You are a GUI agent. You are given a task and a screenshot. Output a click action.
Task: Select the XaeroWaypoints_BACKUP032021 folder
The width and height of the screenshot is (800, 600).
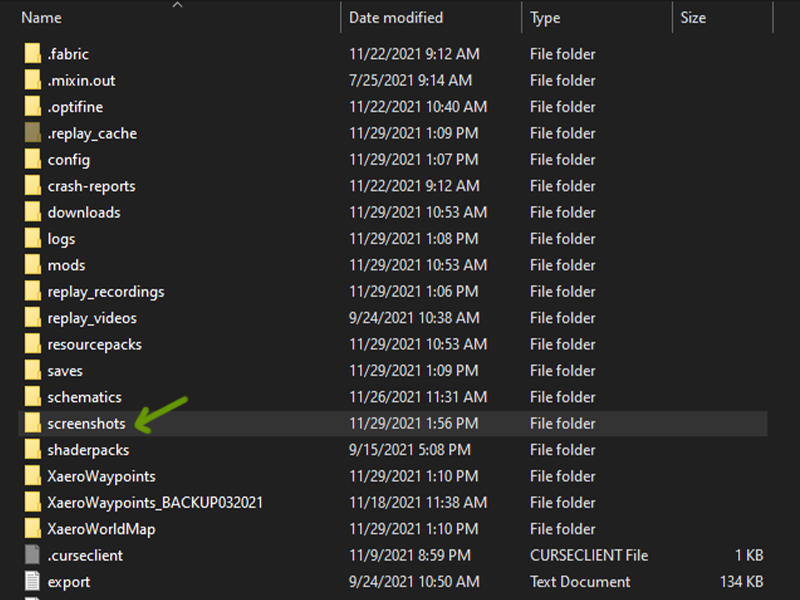tap(155, 502)
